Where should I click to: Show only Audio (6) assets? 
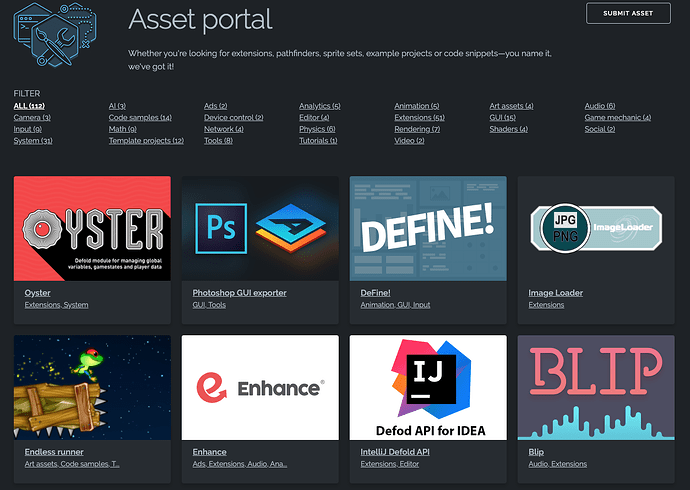coord(600,106)
